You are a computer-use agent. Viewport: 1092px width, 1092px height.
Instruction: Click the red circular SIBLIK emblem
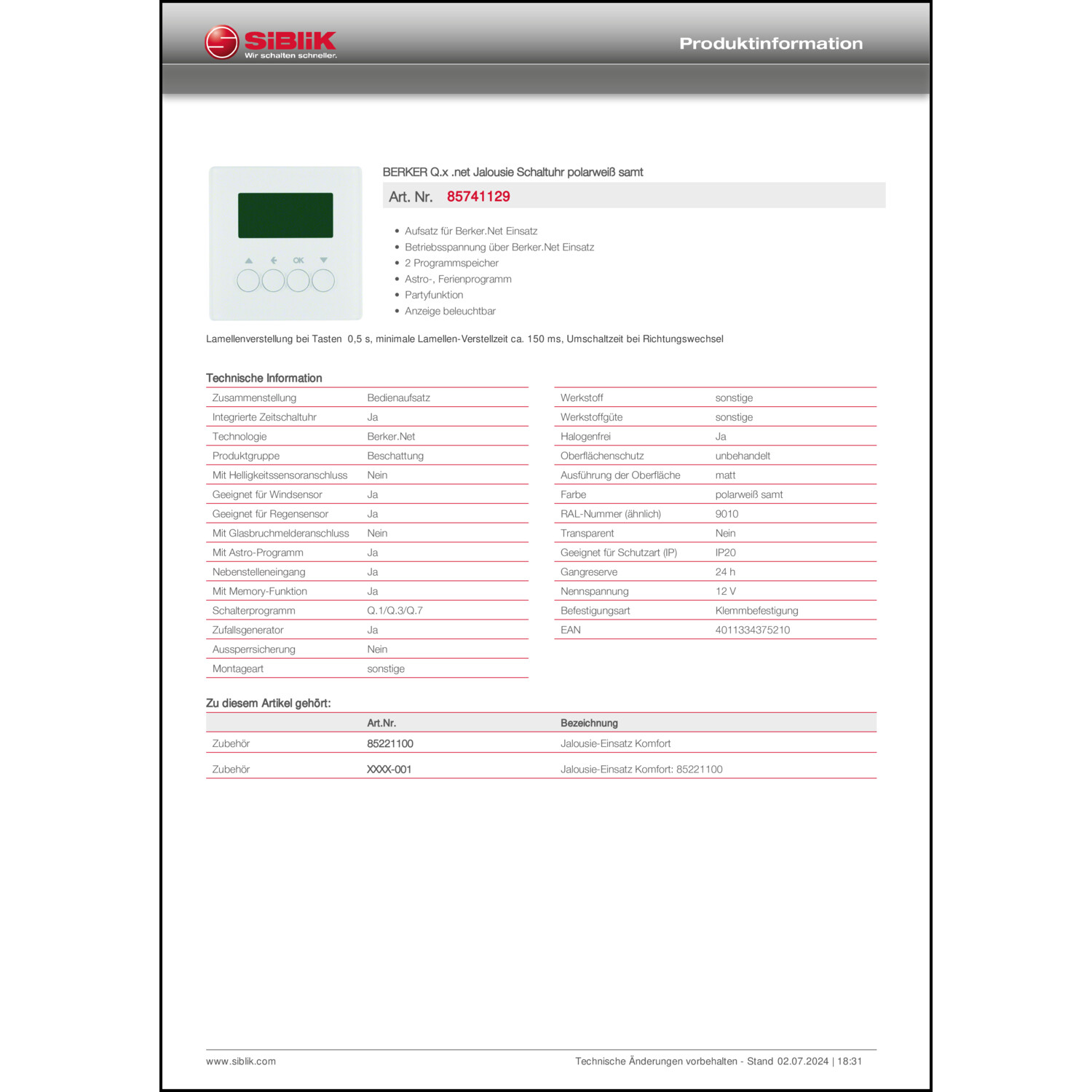pos(221,42)
